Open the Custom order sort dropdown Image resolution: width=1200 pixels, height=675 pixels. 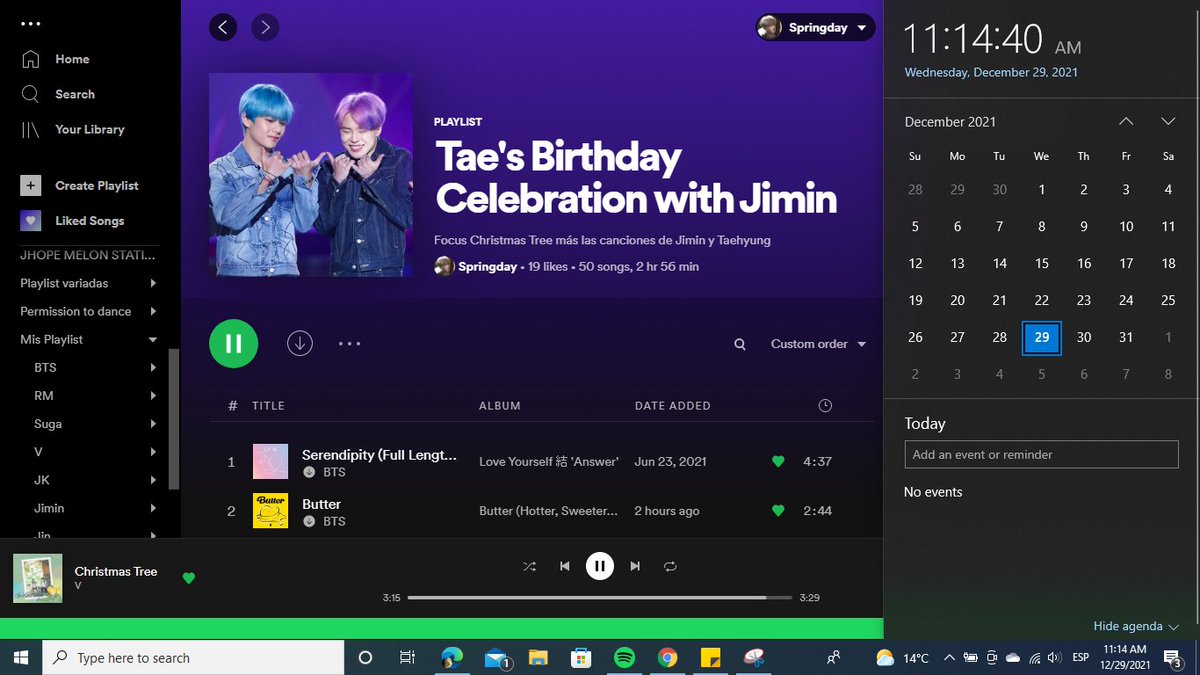[x=817, y=344]
